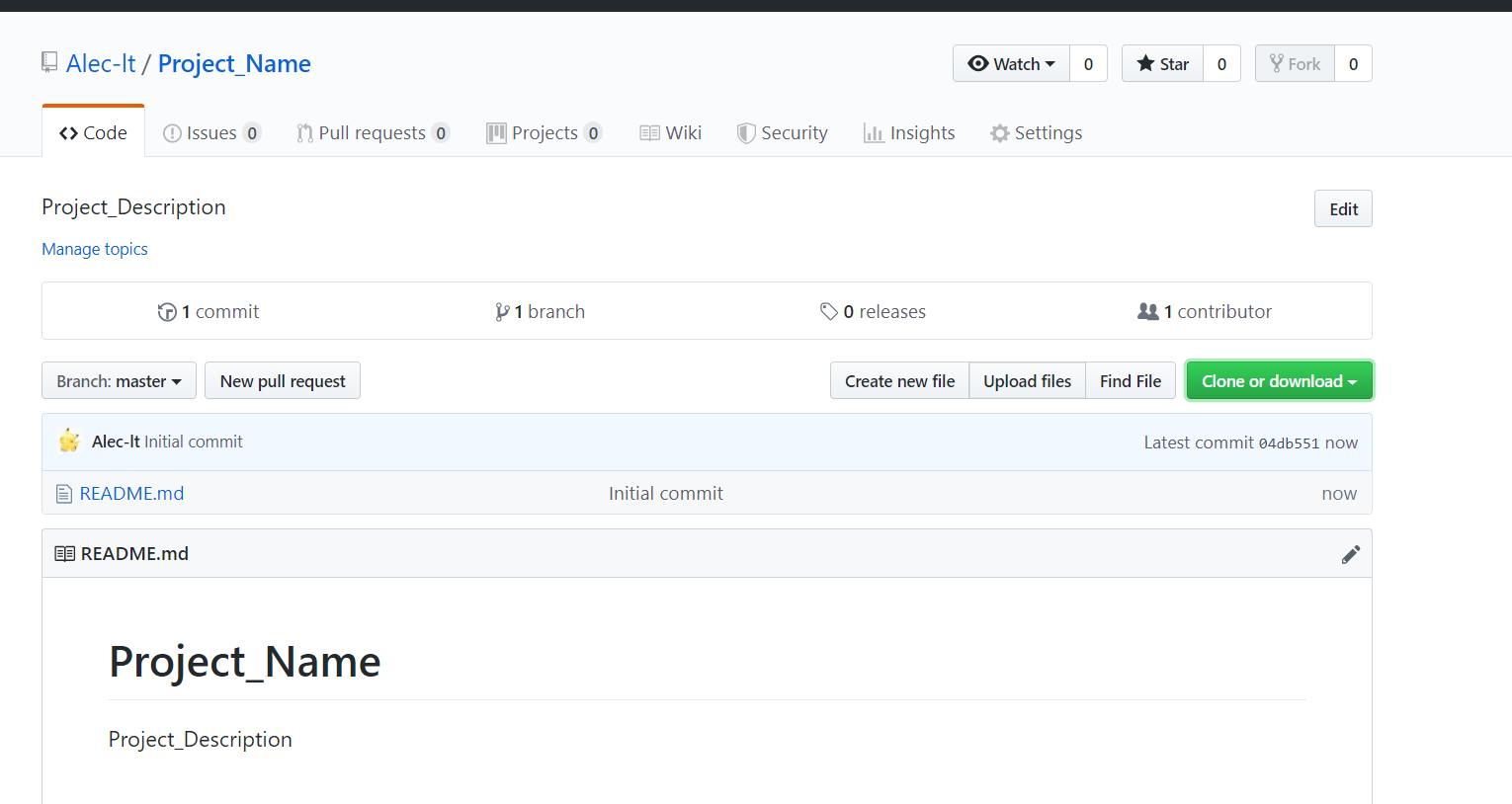Open the Issues tab
Viewport: 1512px width, 804px height.
coord(211,133)
